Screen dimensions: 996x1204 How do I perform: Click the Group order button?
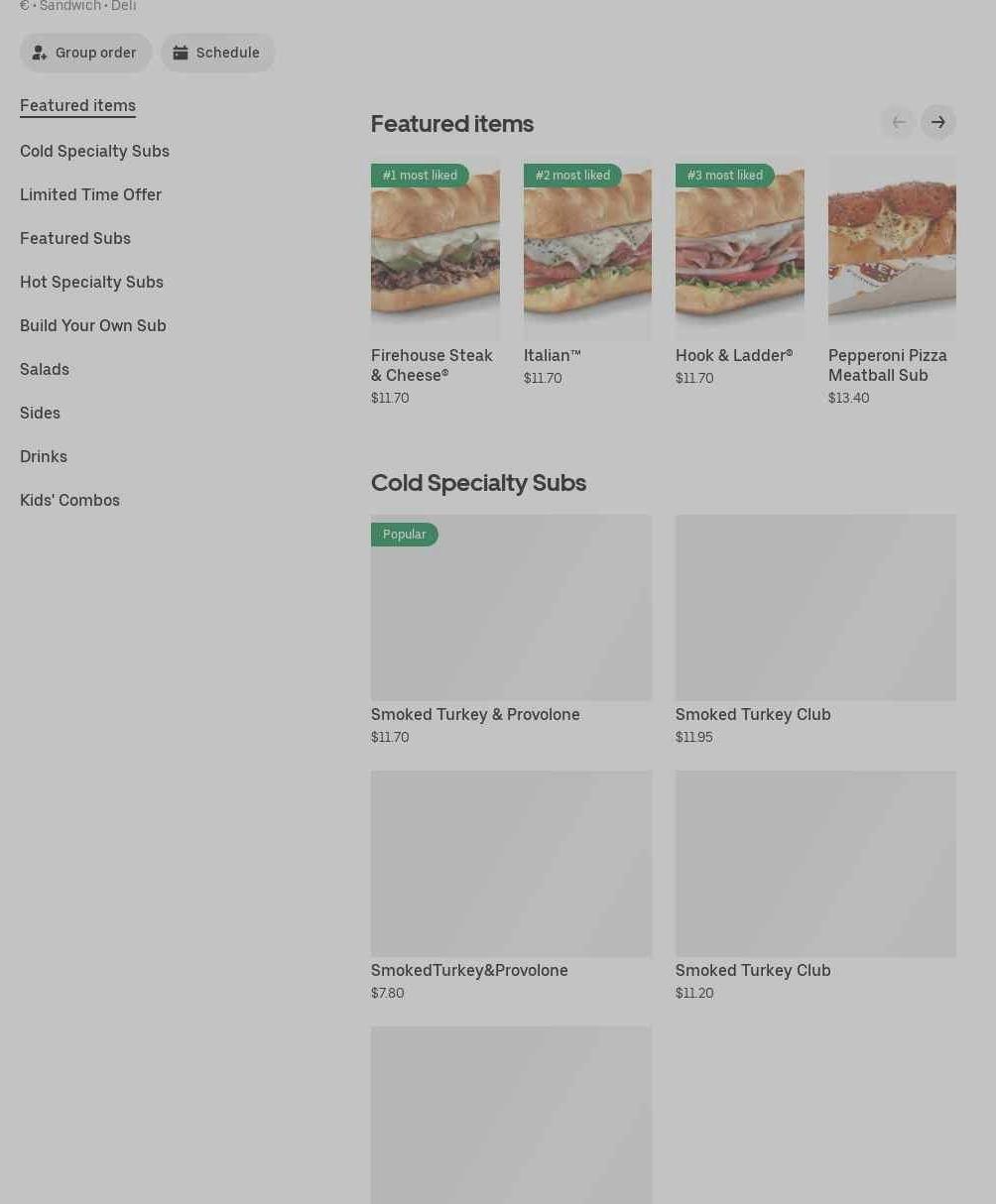(x=86, y=53)
